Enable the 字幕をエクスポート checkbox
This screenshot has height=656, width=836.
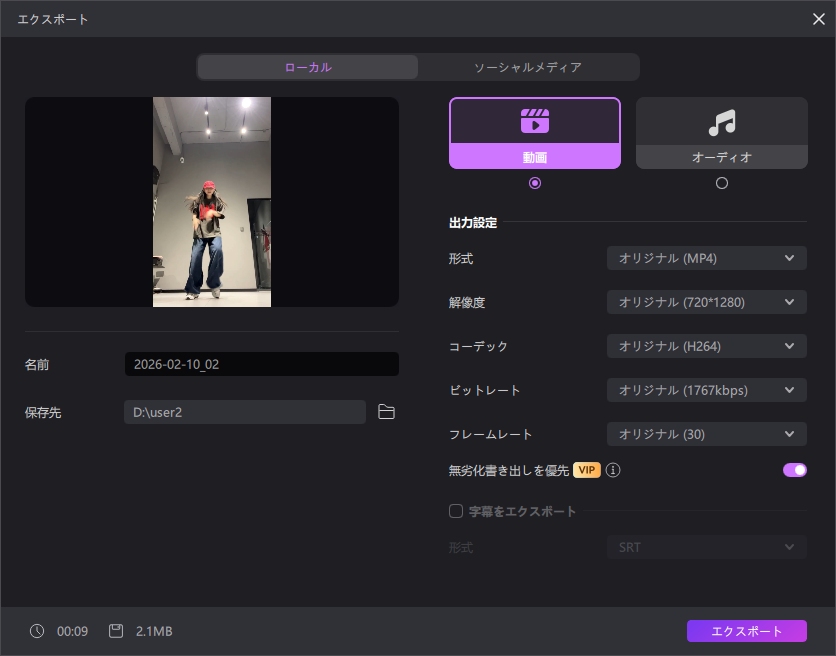tap(455, 511)
